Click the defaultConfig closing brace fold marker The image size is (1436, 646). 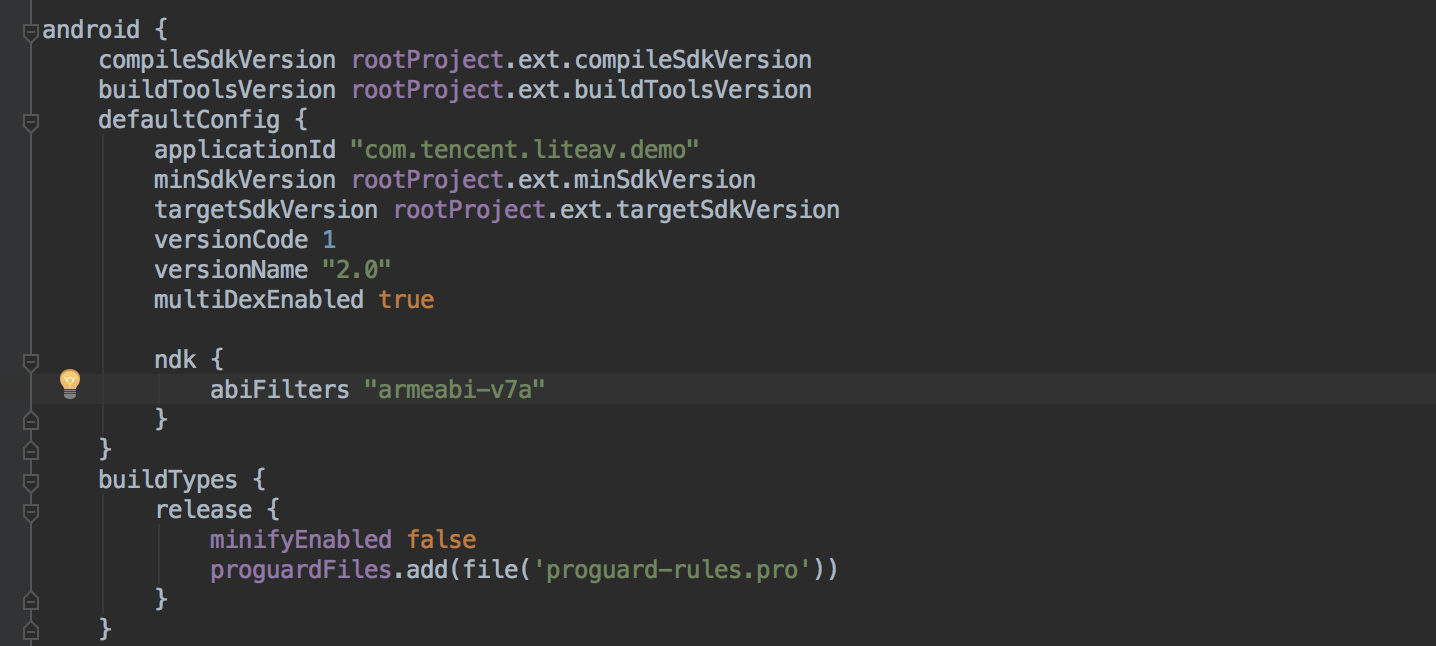coord(31,451)
